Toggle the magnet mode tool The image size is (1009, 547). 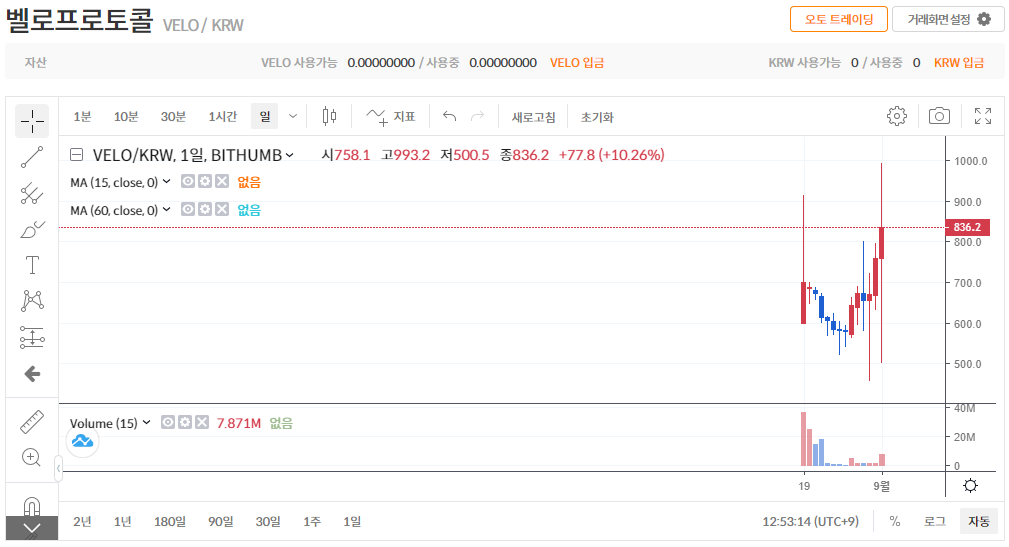(x=32, y=506)
